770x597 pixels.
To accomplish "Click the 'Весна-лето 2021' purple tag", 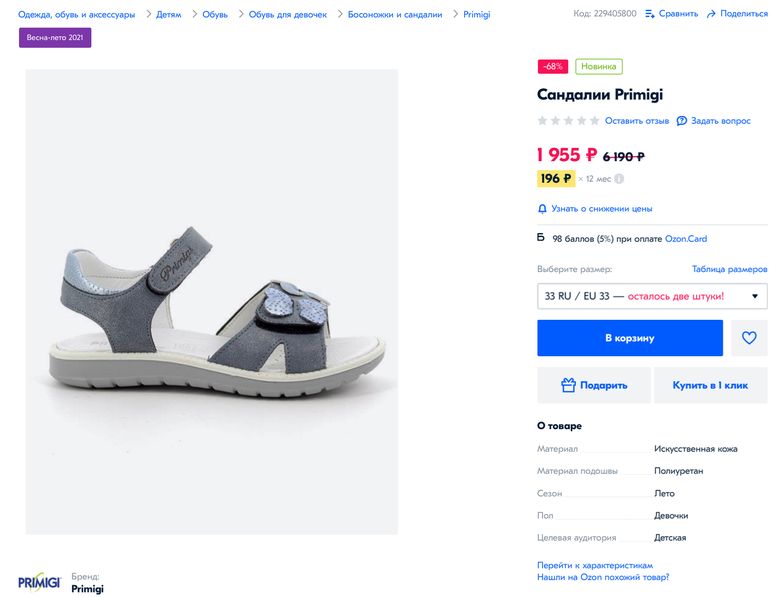I will pyautogui.click(x=55, y=38).
